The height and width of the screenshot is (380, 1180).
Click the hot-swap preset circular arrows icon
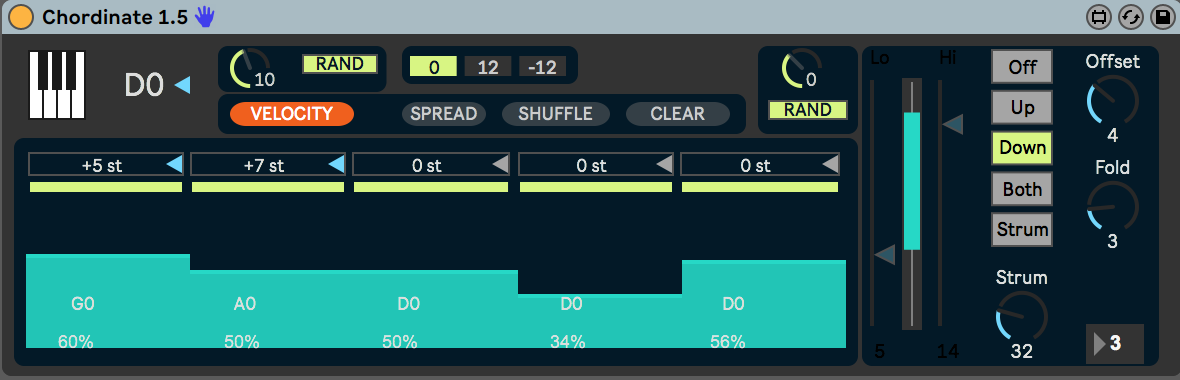1130,17
